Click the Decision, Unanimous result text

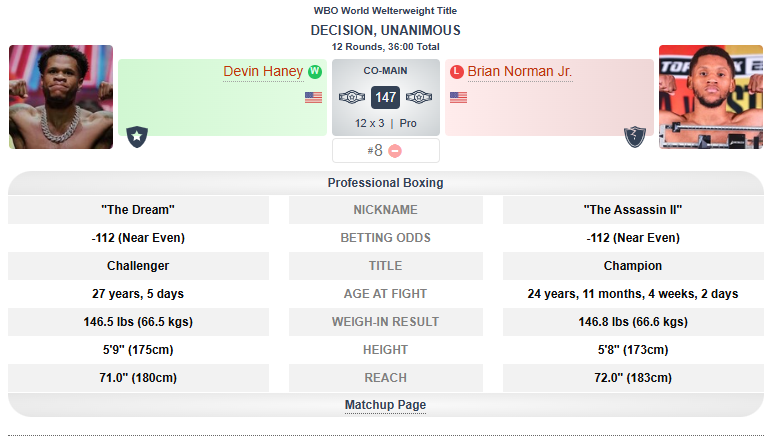tap(385, 31)
